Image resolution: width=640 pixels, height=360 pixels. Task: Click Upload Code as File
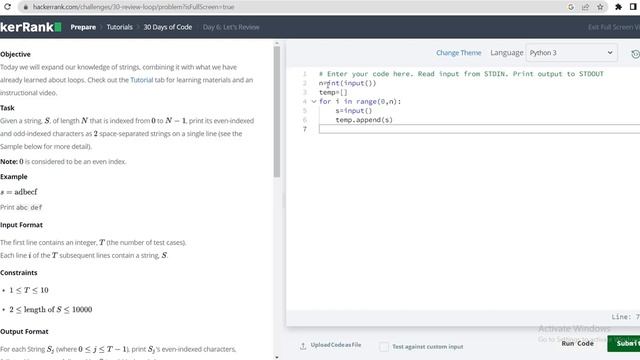336,345
